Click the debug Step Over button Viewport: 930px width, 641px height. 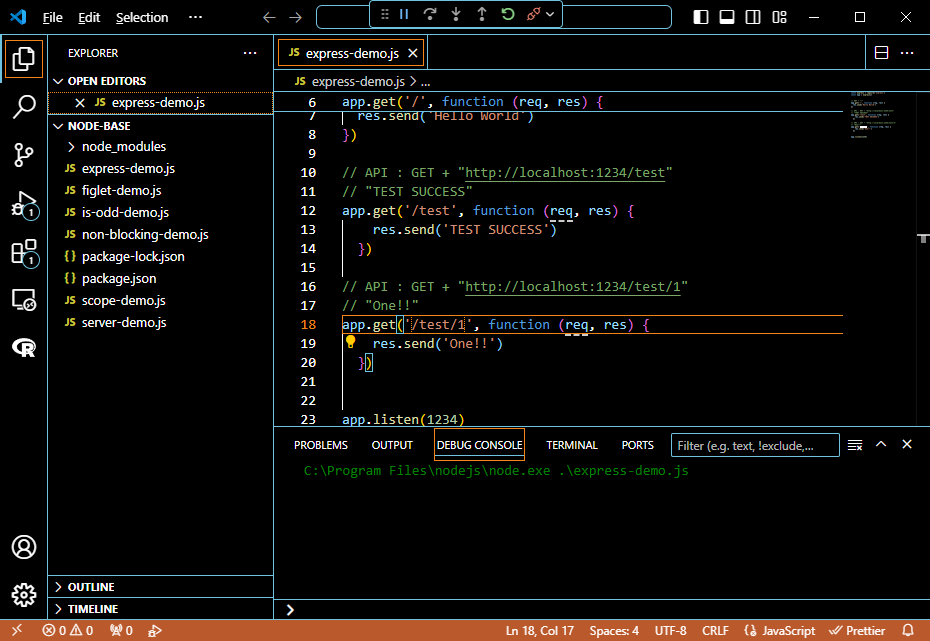430,14
